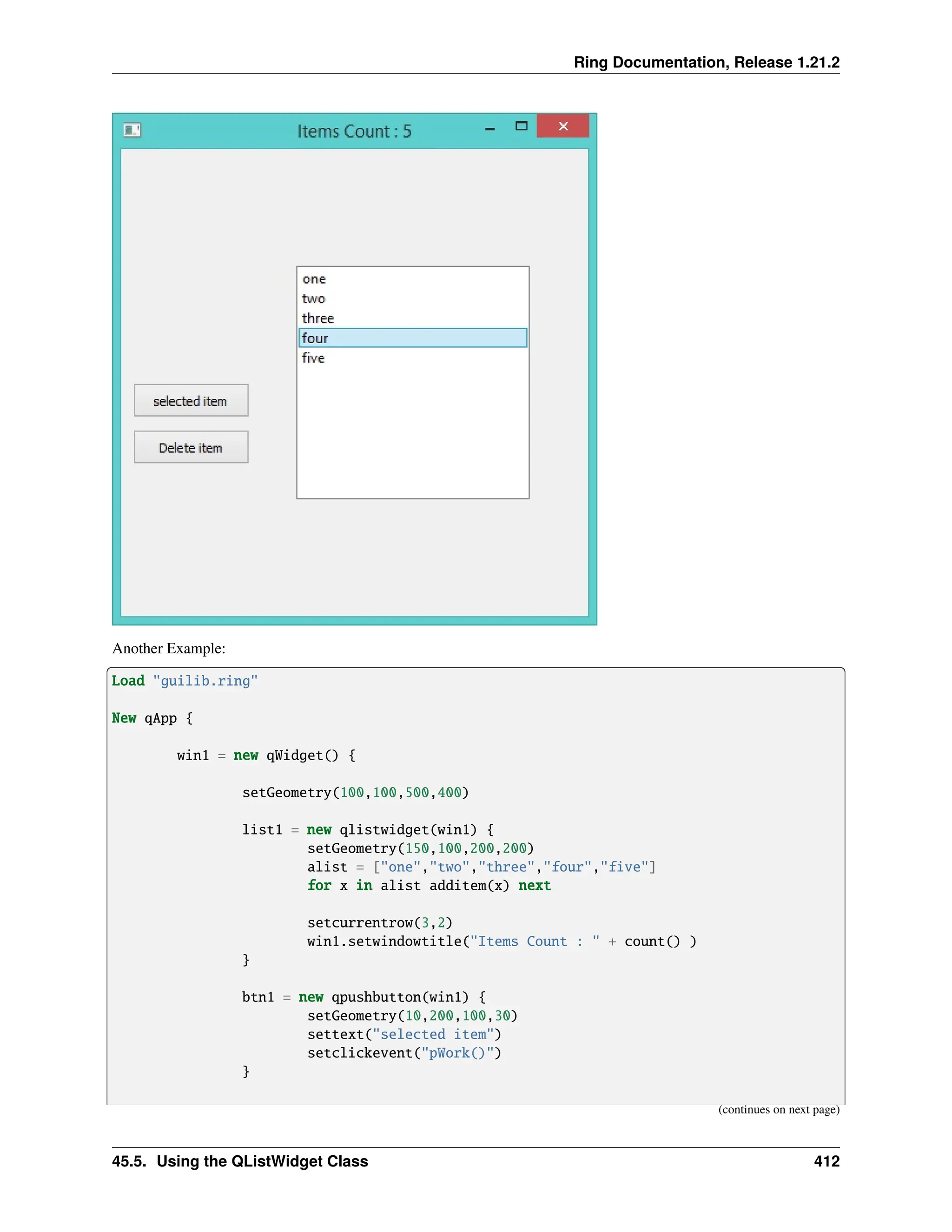Click the window icon in the title bar
The image size is (952, 1232).
tap(132, 130)
